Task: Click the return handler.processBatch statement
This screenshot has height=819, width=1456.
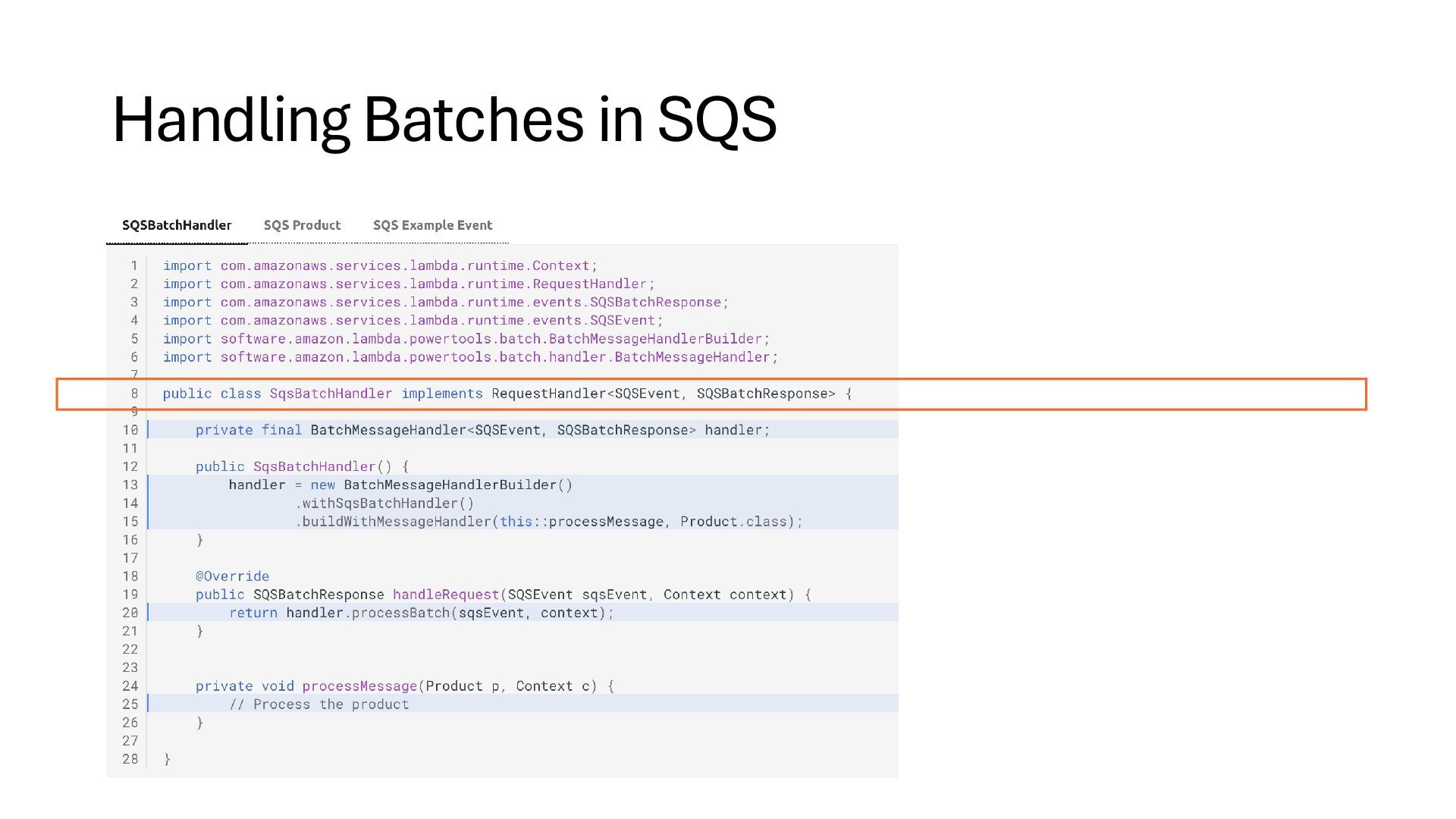Action: [422, 613]
